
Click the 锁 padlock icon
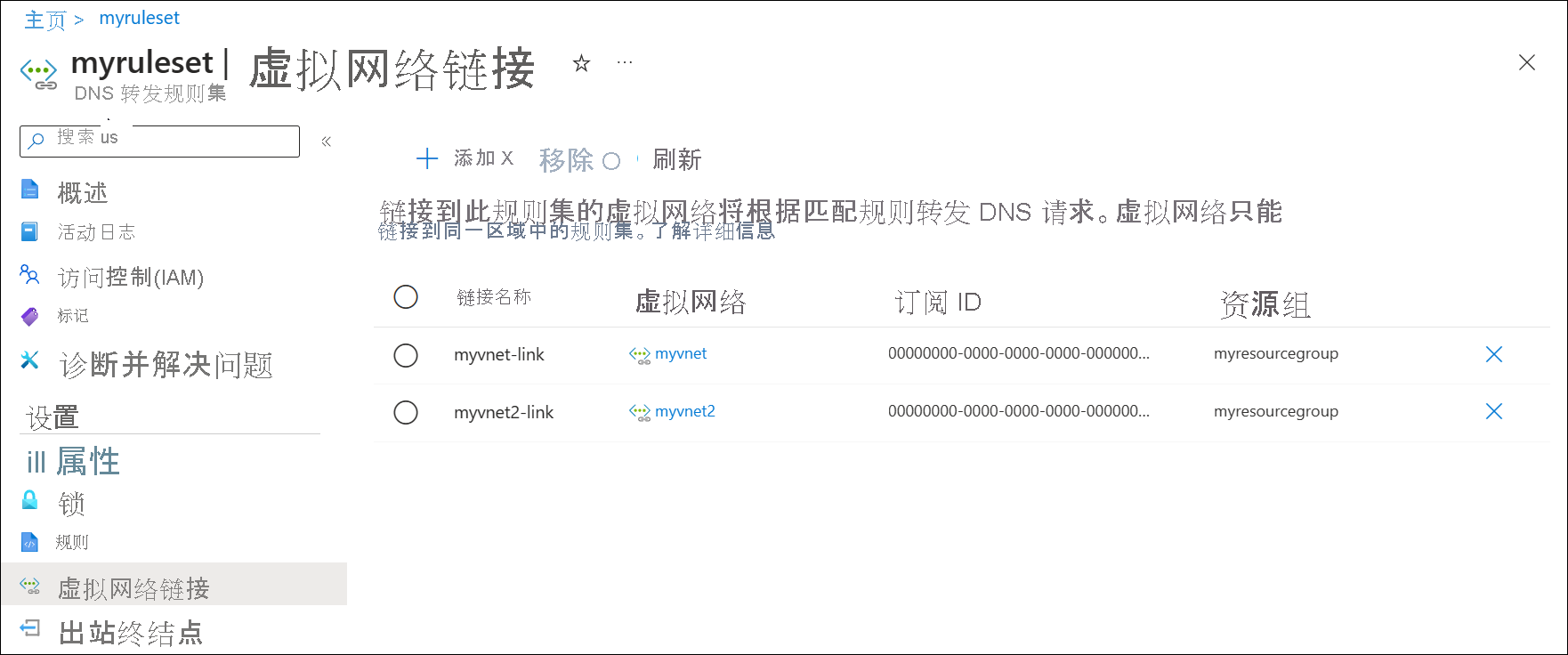[29, 499]
